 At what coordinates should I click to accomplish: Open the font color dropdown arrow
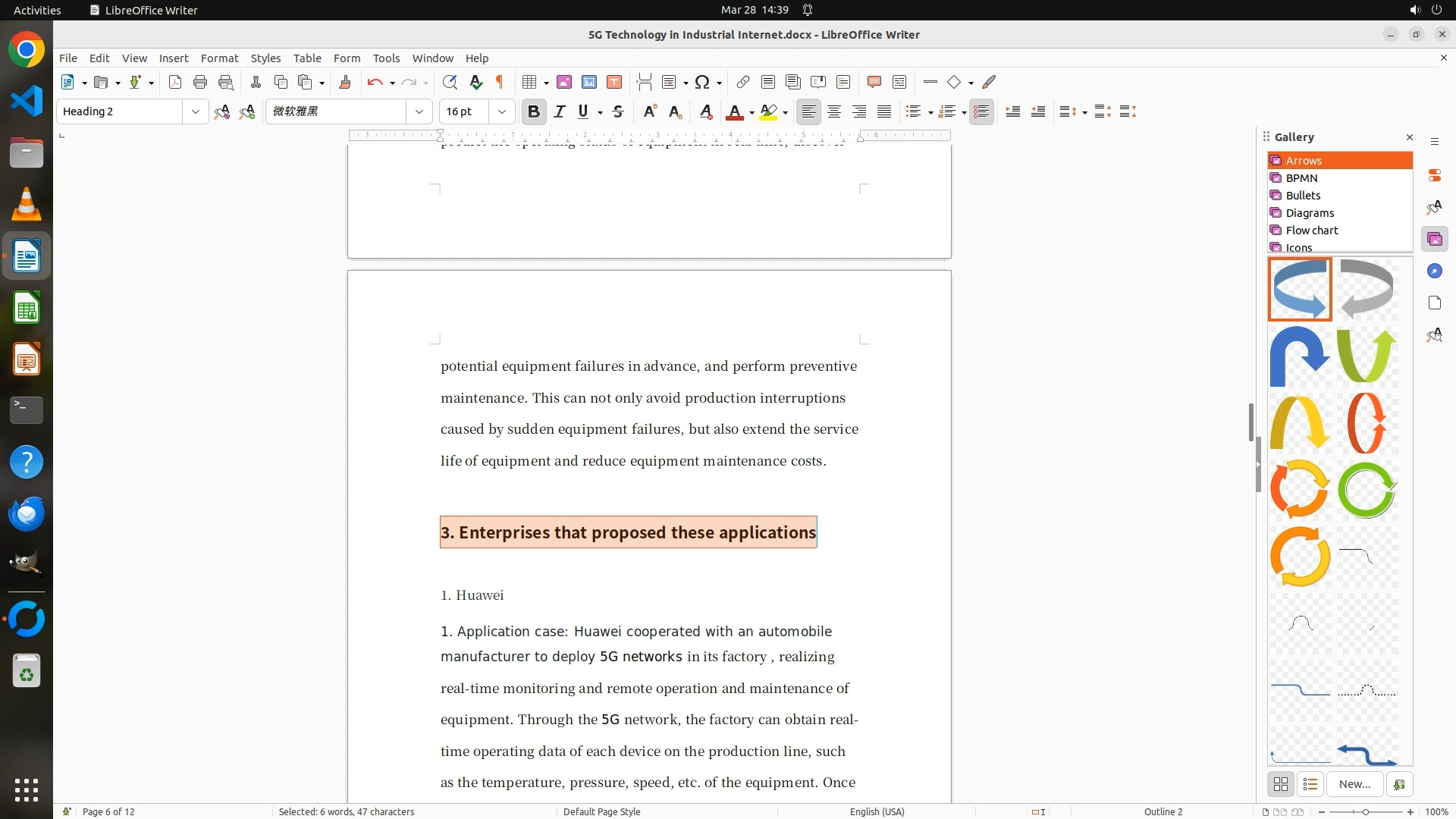(x=752, y=112)
